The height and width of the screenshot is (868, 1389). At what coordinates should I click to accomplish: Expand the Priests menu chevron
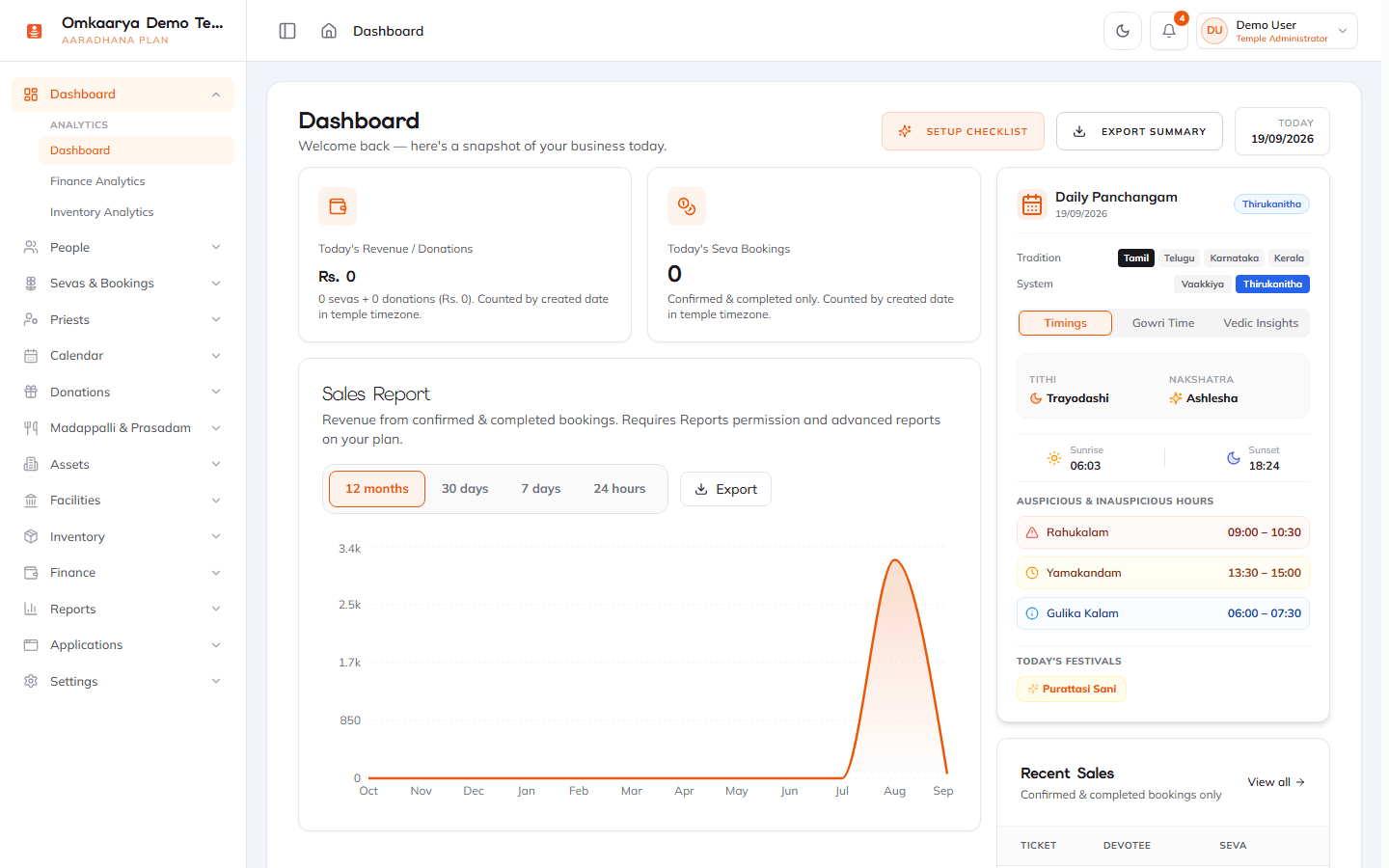pyautogui.click(x=216, y=319)
